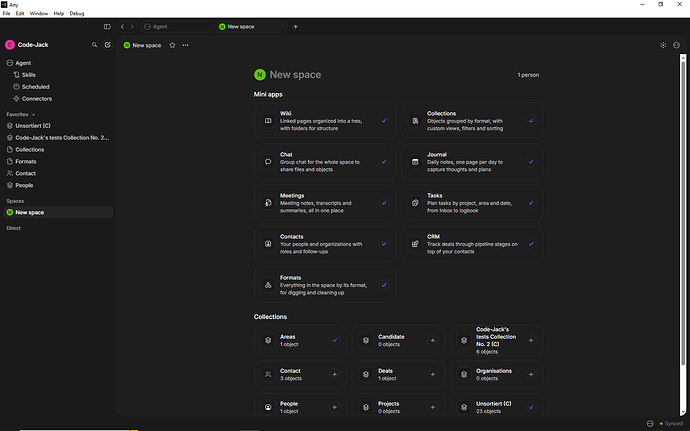The width and height of the screenshot is (690, 431).
Task: Add the Contact collection with plus
Action: 335,374
